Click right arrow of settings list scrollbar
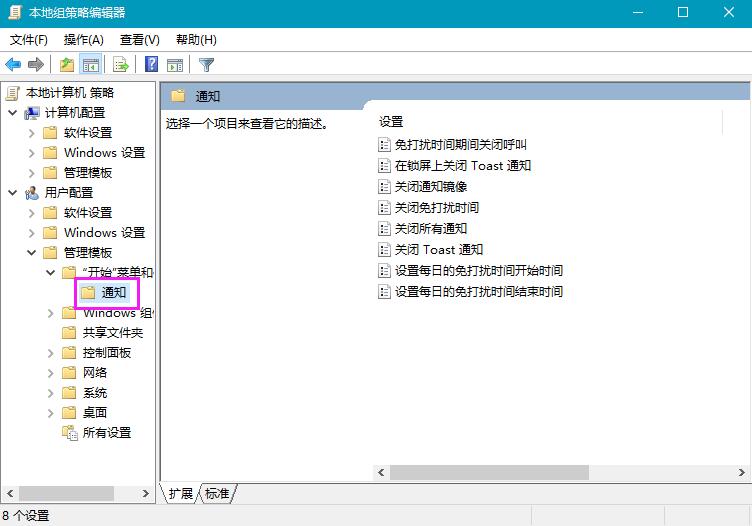The width and height of the screenshot is (752, 526). pos(741,472)
